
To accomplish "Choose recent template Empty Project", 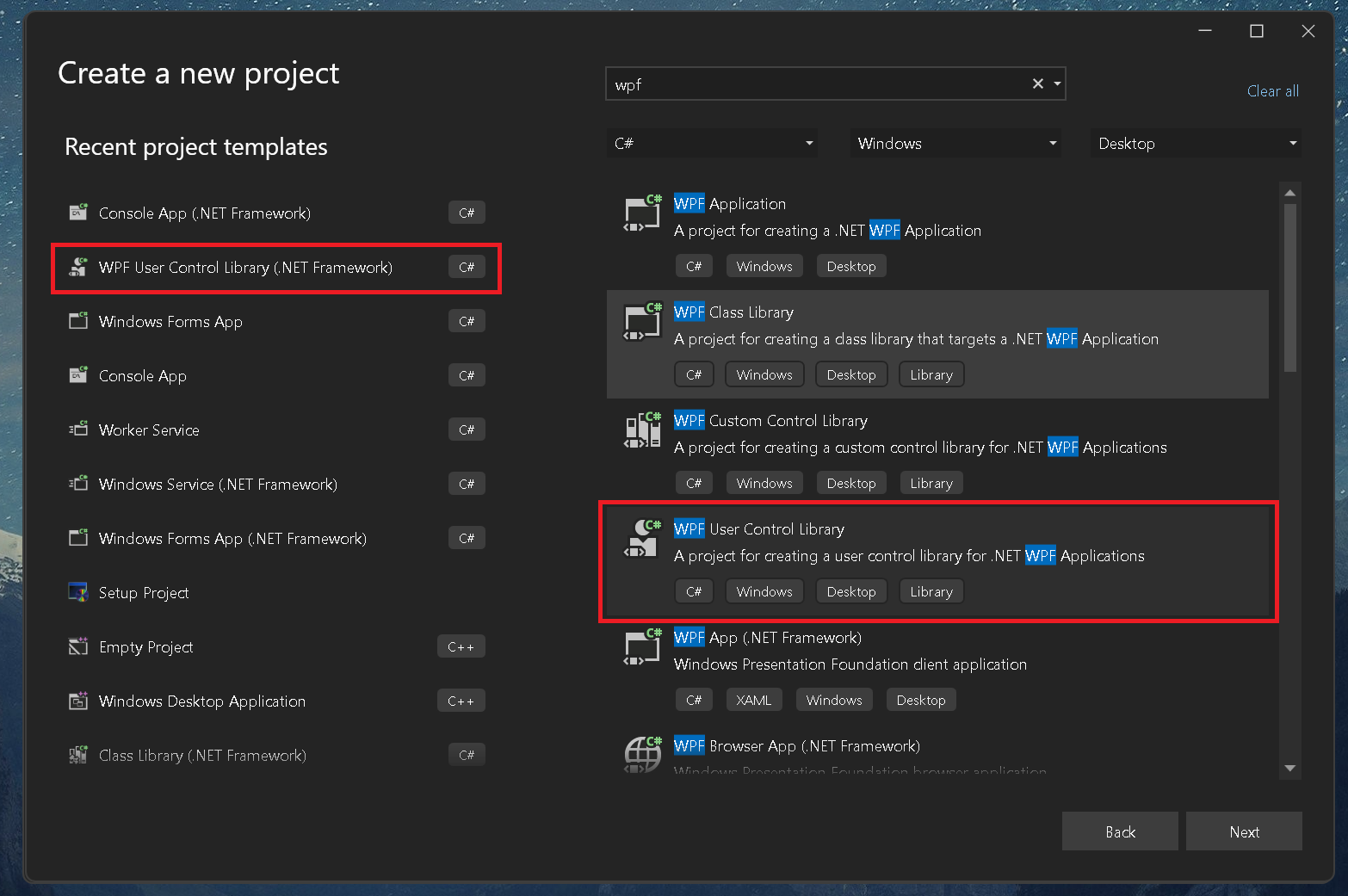I will tap(276, 646).
